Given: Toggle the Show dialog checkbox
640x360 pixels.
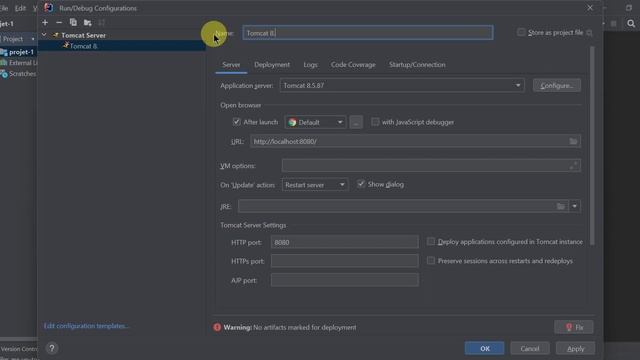Looking at the screenshot, I should pyautogui.click(x=361, y=184).
